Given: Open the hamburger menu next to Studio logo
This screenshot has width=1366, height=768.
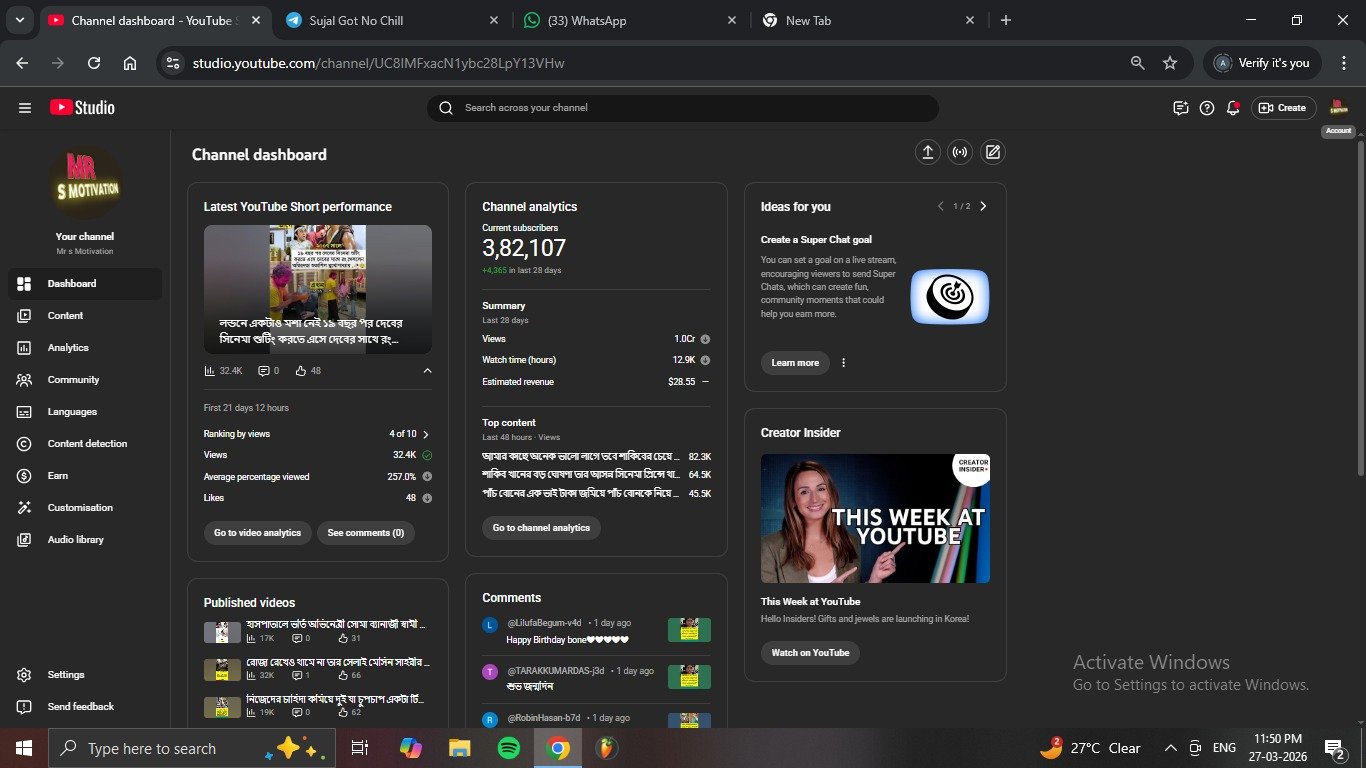Looking at the screenshot, I should pos(25,108).
